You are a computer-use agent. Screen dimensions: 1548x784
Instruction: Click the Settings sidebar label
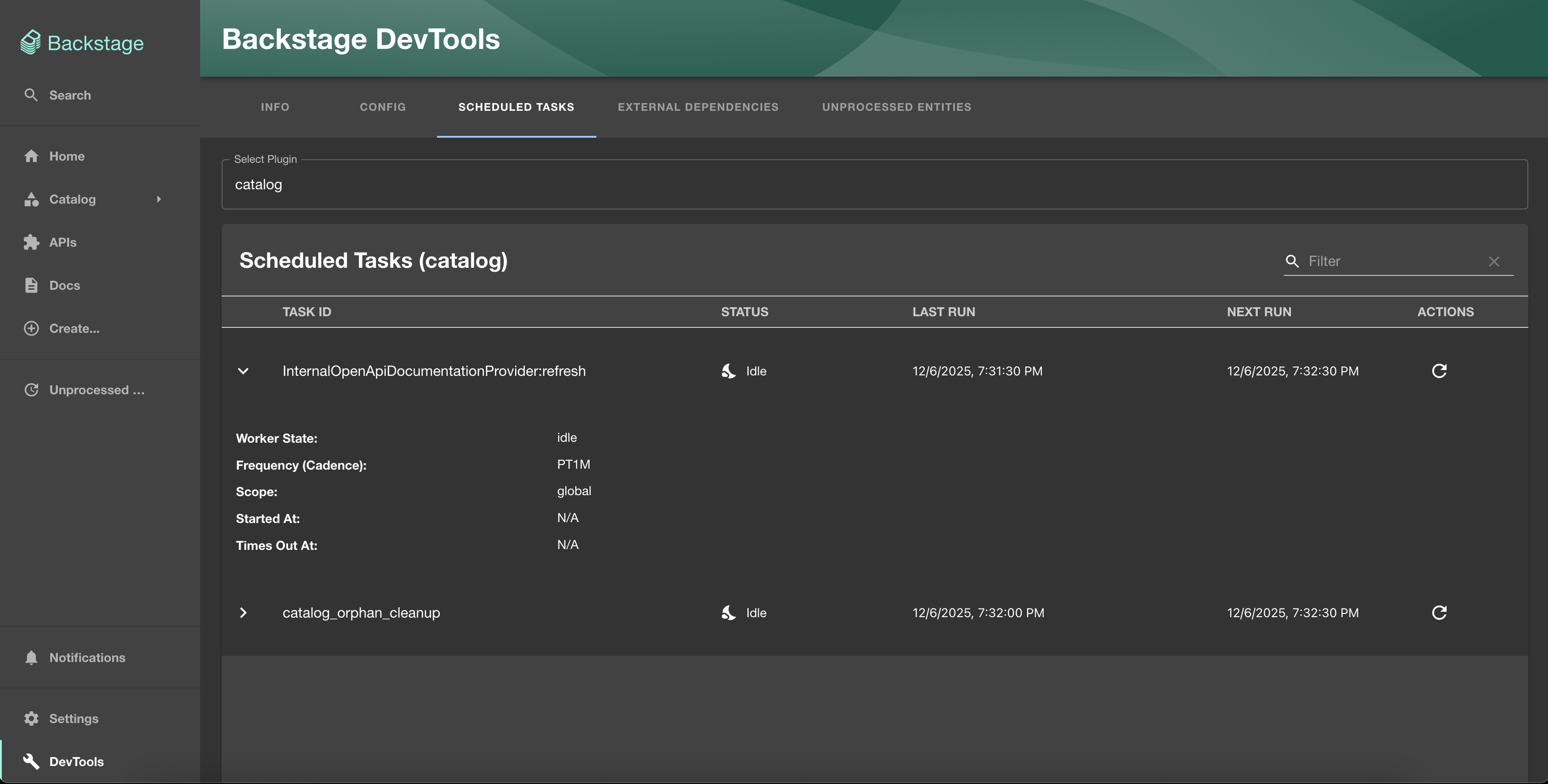[x=73, y=719]
